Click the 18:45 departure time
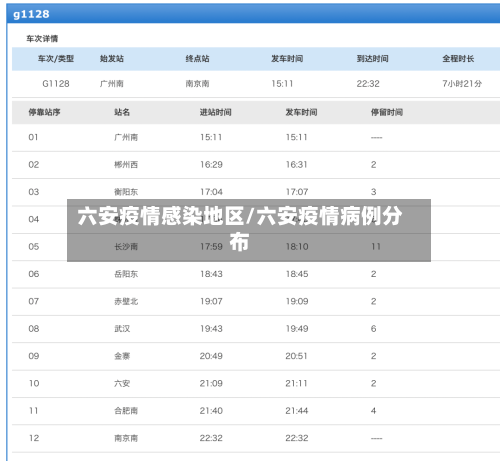Viewport: 500px width, 461px height. click(x=297, y=274)
